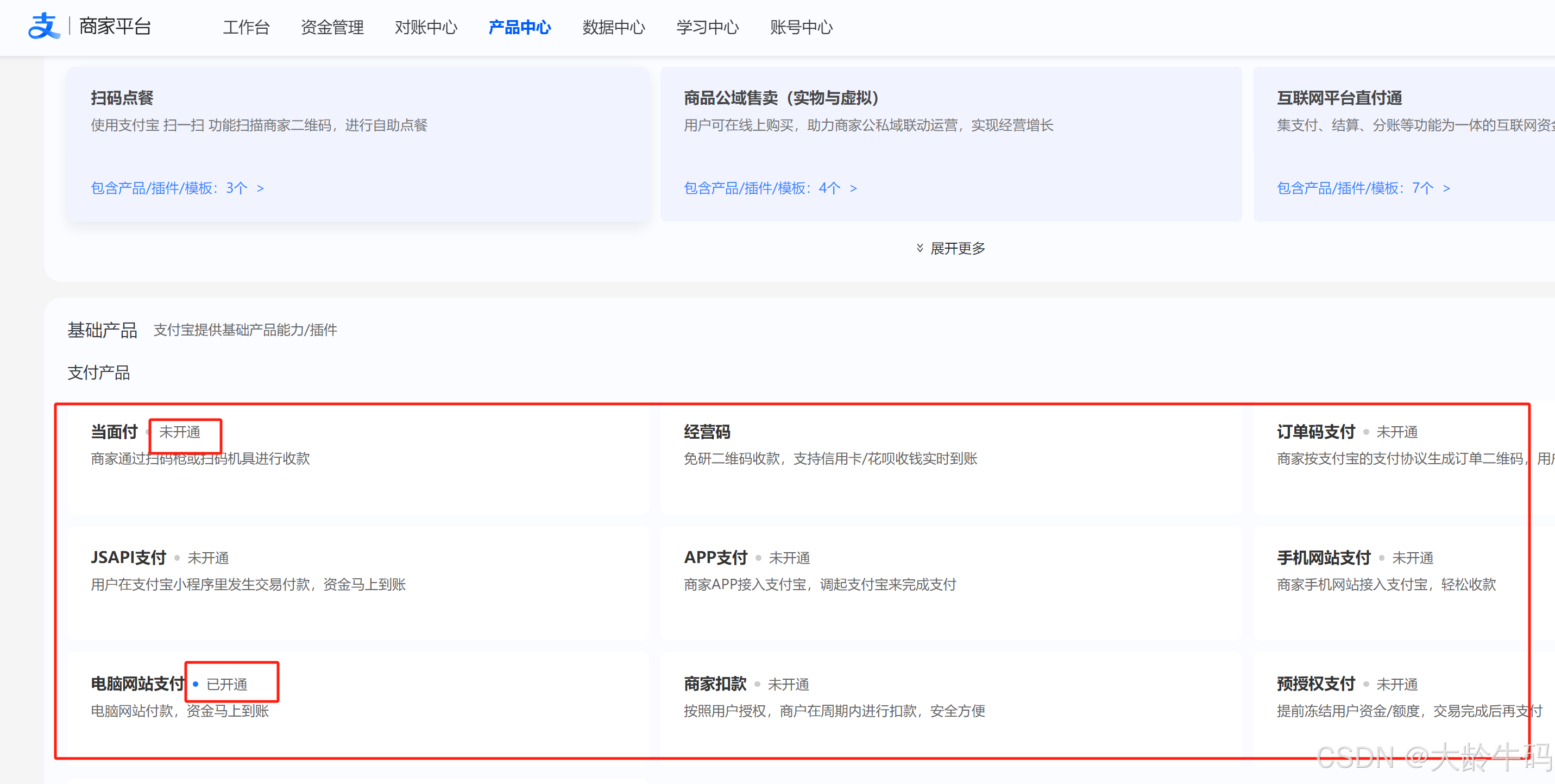
Task: Click 未开通 status next to 订单码支付
Action: pos(1397,432)
